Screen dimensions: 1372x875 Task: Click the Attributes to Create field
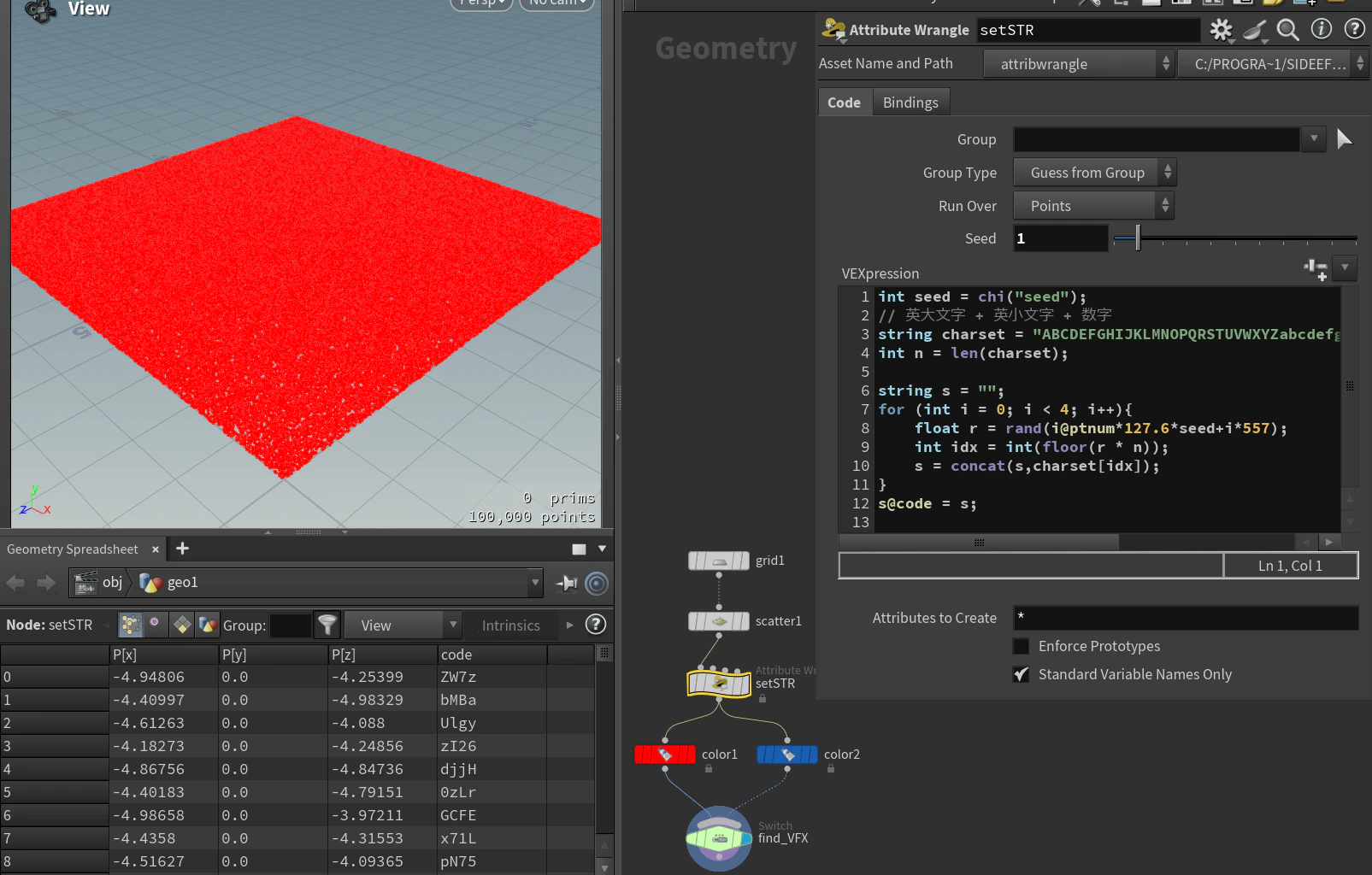[1186, 617]
